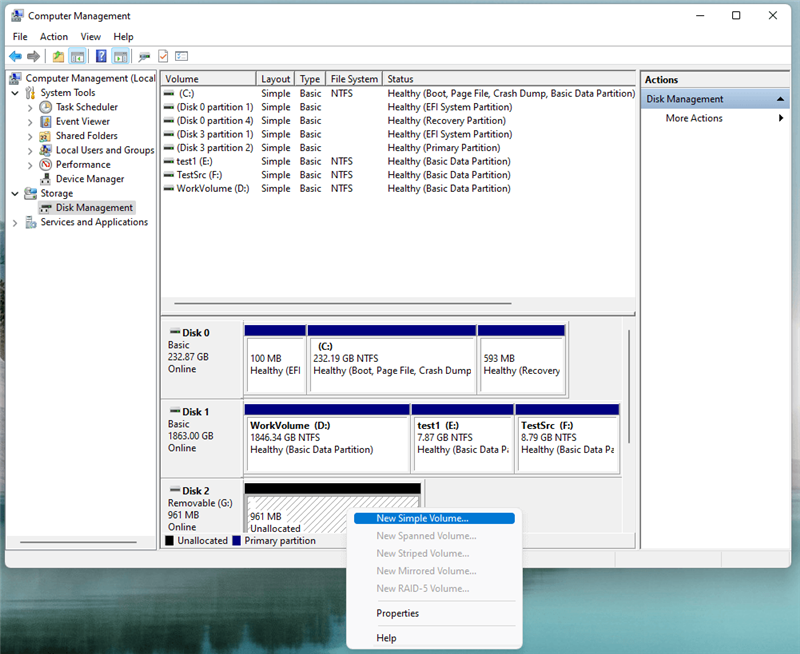Click the Up one level folder icon
The height and width of the screenshot is (654, 800).
click(59, 56)
